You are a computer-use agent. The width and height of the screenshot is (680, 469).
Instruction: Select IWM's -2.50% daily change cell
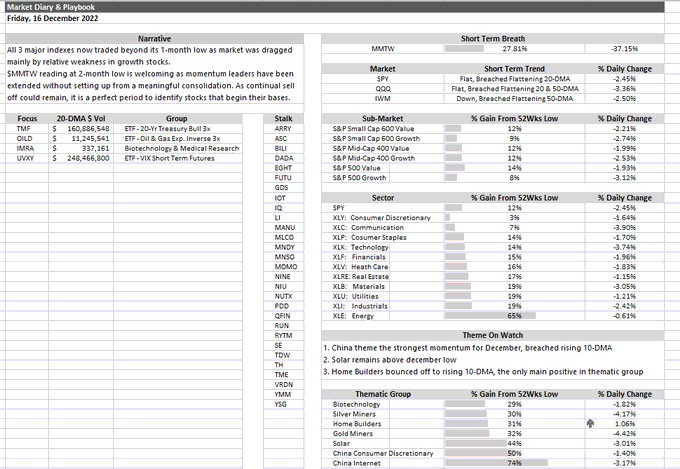point(623,99)
